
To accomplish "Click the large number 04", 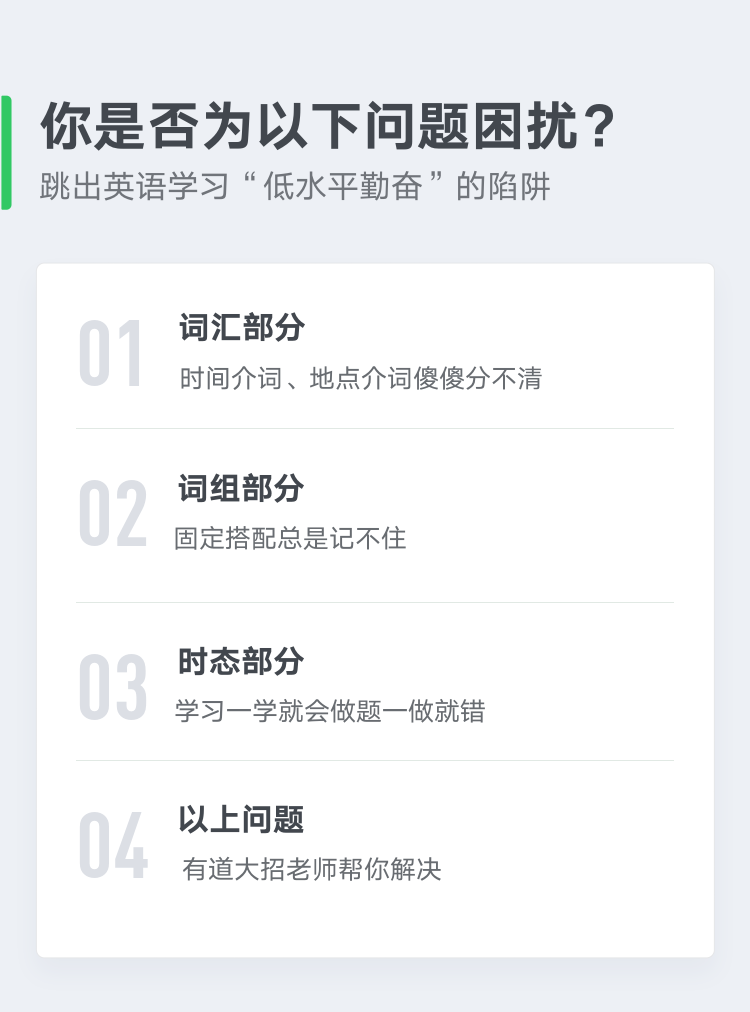I will (x=114, y=845).
